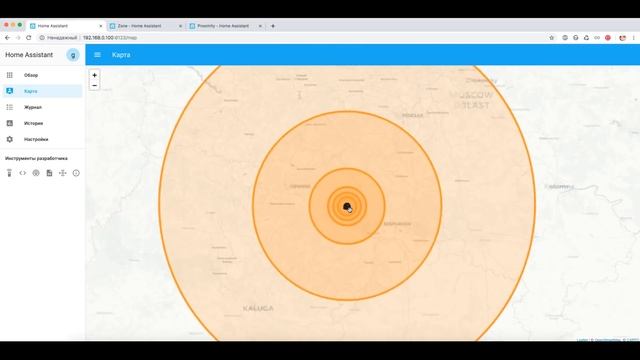
Task: Open the История history sidebar item
Action: click(x=42, y=123)
